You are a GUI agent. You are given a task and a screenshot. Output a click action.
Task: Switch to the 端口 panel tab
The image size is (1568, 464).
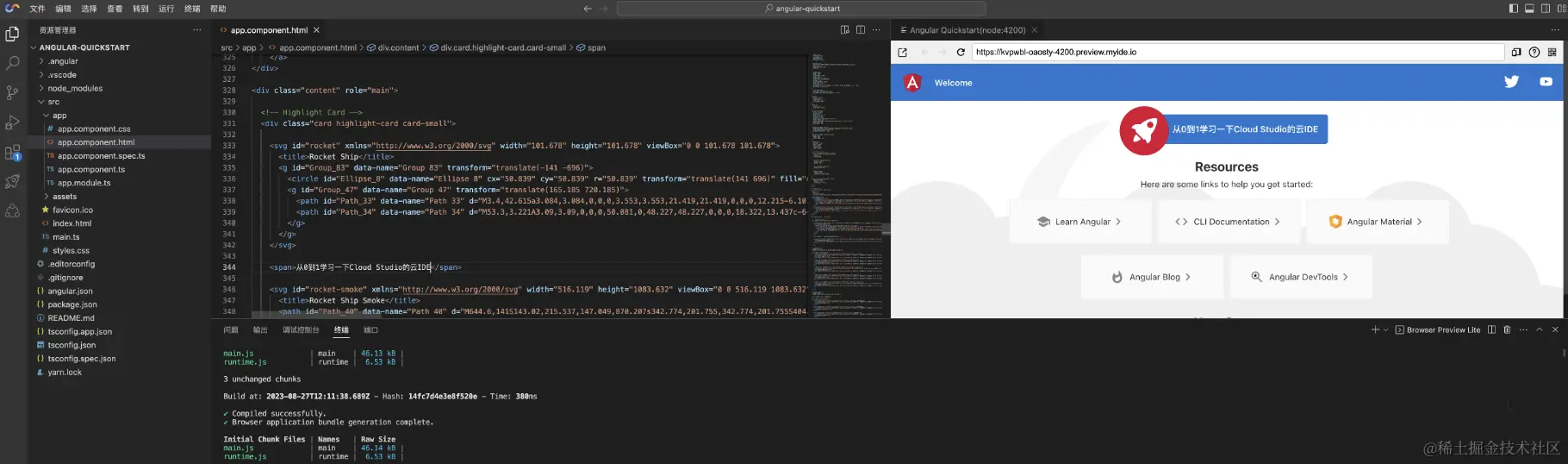(370, 329)
